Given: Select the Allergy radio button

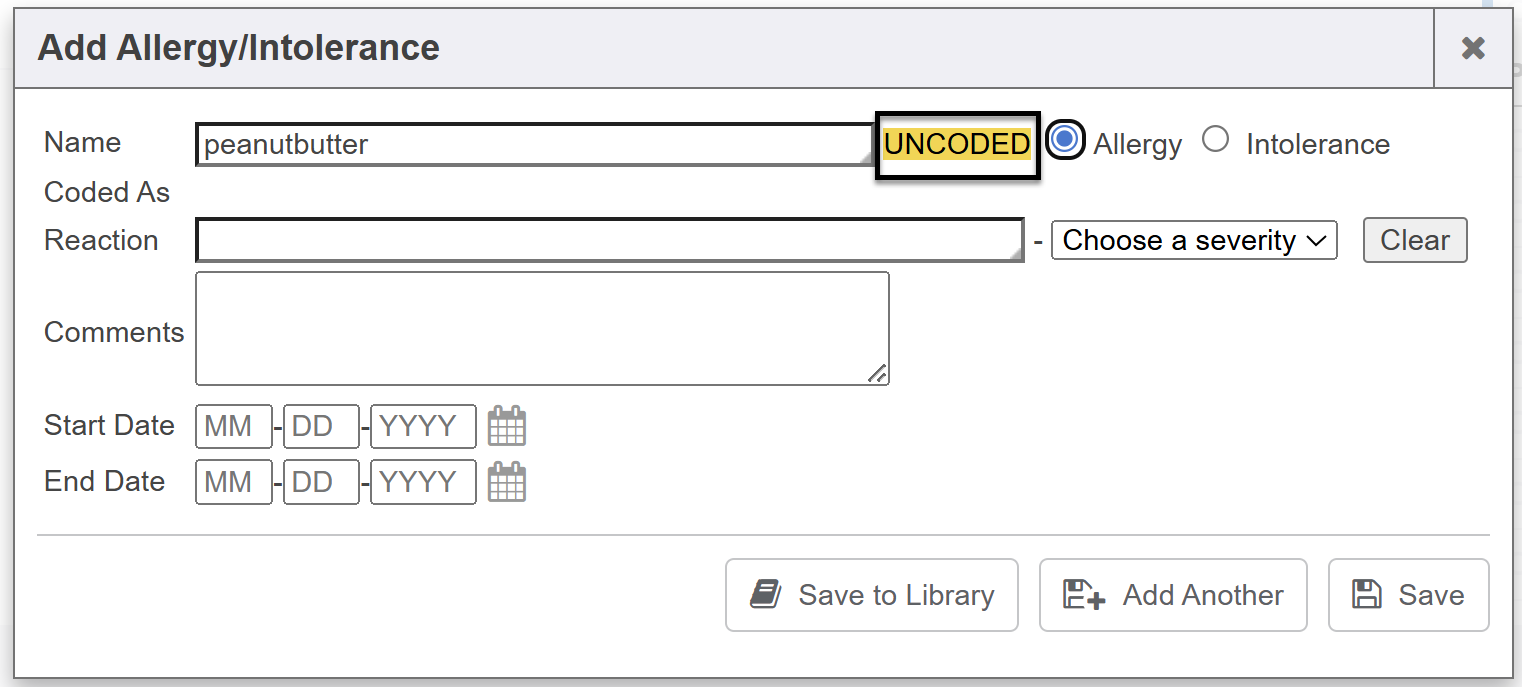Looking at the screenshot, I should tap(1065, 139).
